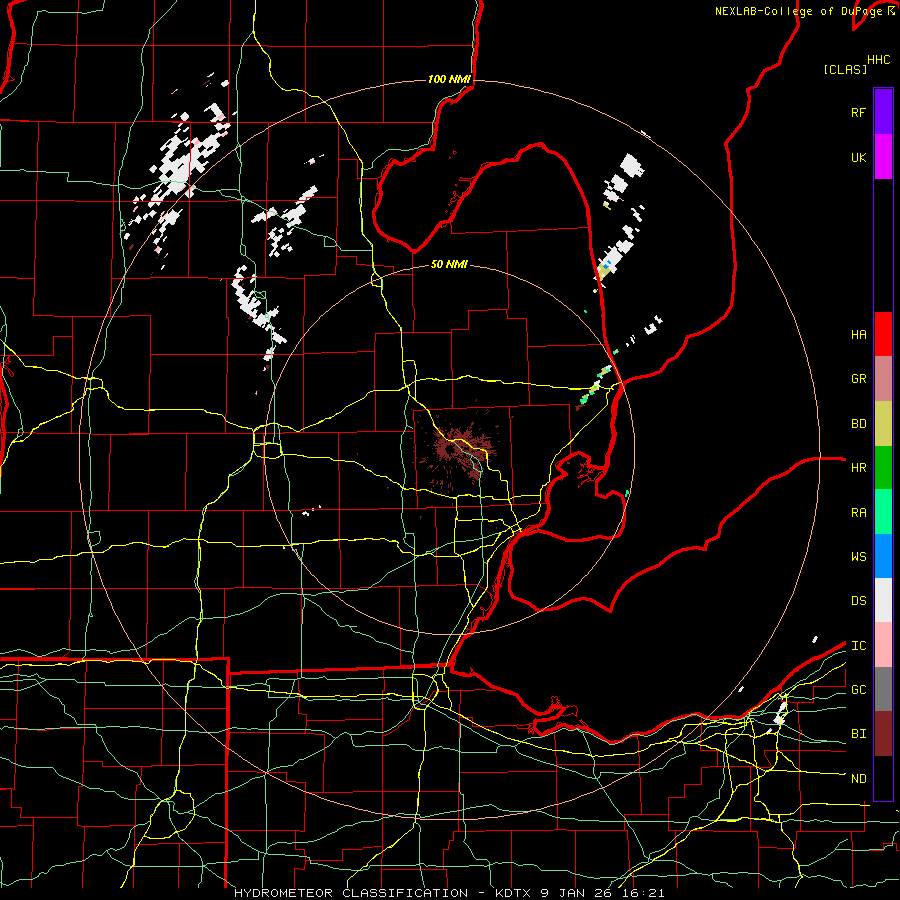Image resolution: width=900 pixels, height=900 pixels.
Task: Click the UK magenta legend swatch
Action: pyautogui.click(x=883, y=157)
